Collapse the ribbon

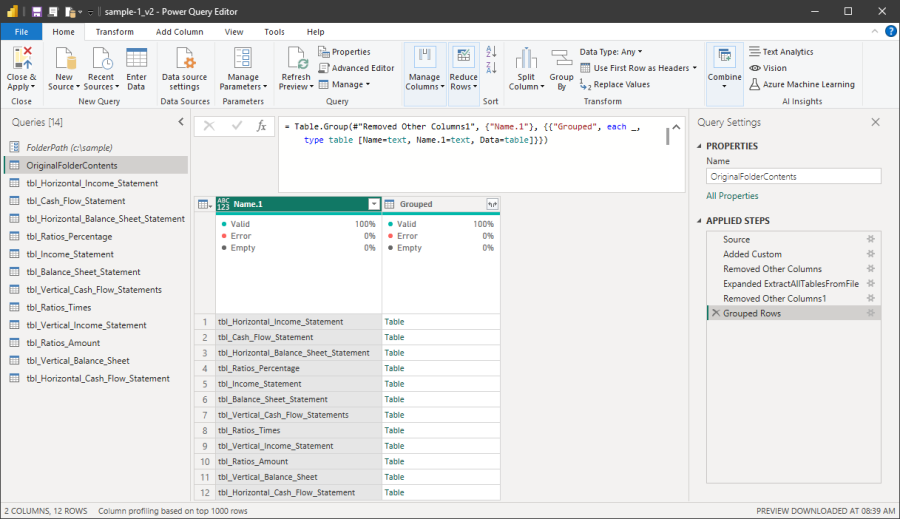pyautogui.click(x=874, y=32)
